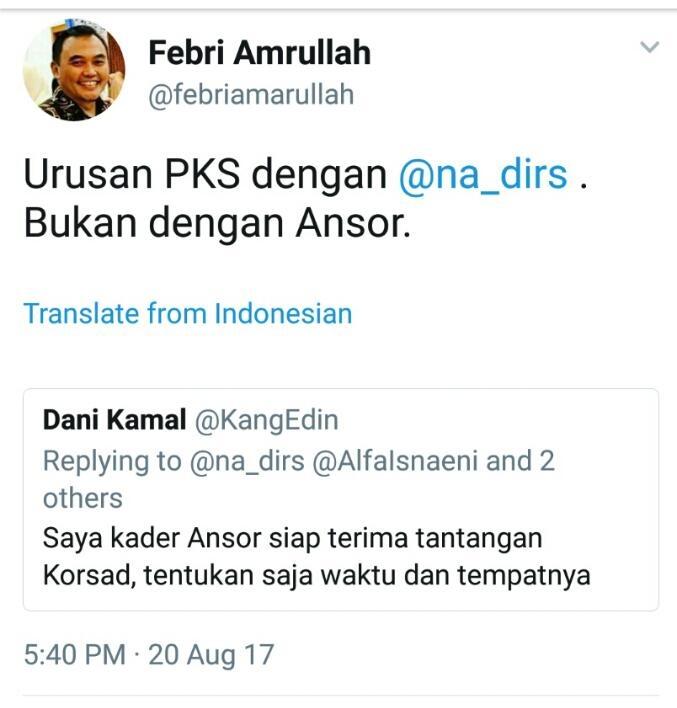Click 'Replying to' label in quoted tweet
677x708 pixels.
coord(112,462)
